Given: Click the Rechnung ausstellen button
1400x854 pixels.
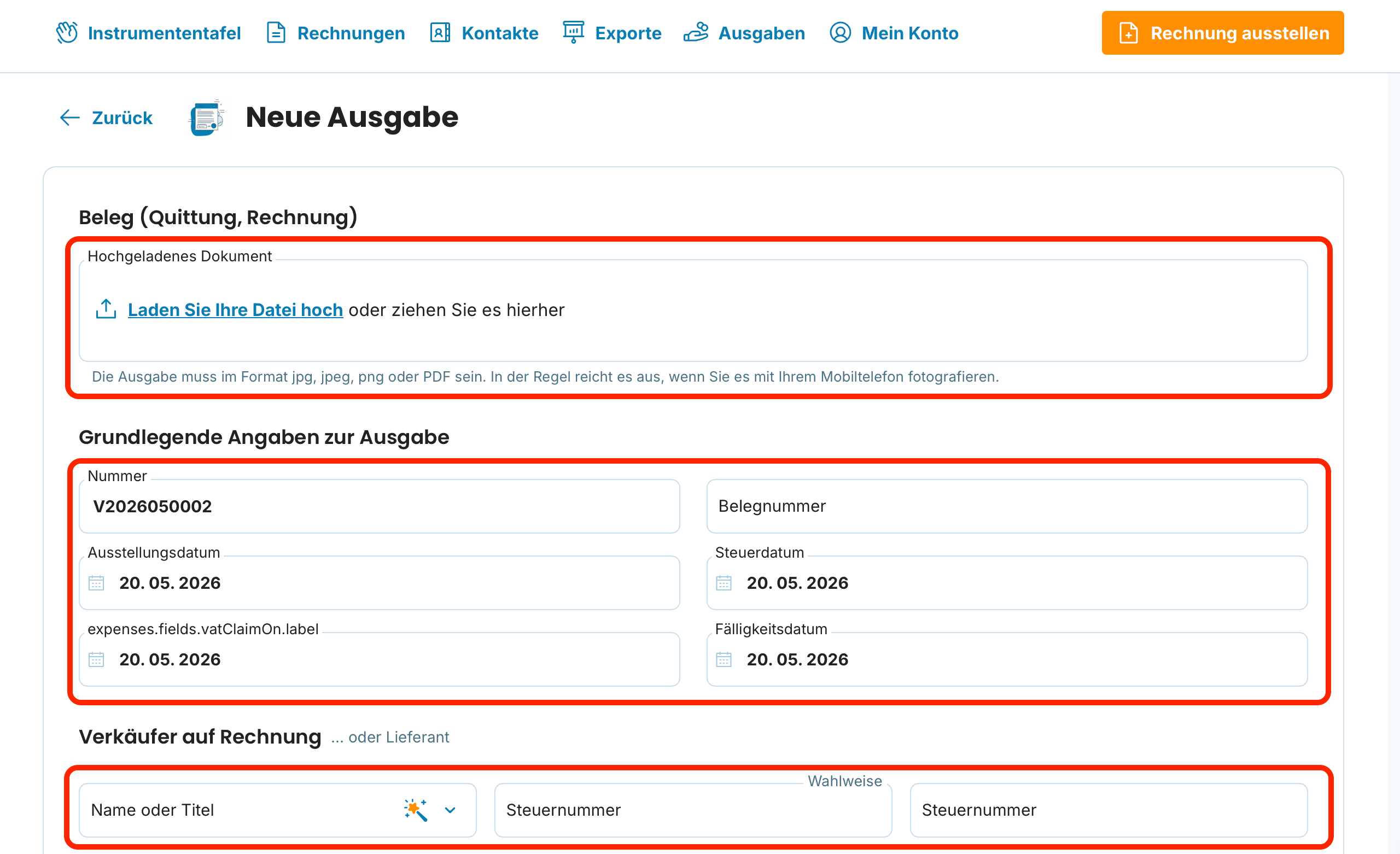Looking at the screenshot, I should (x=1223, y=33).
